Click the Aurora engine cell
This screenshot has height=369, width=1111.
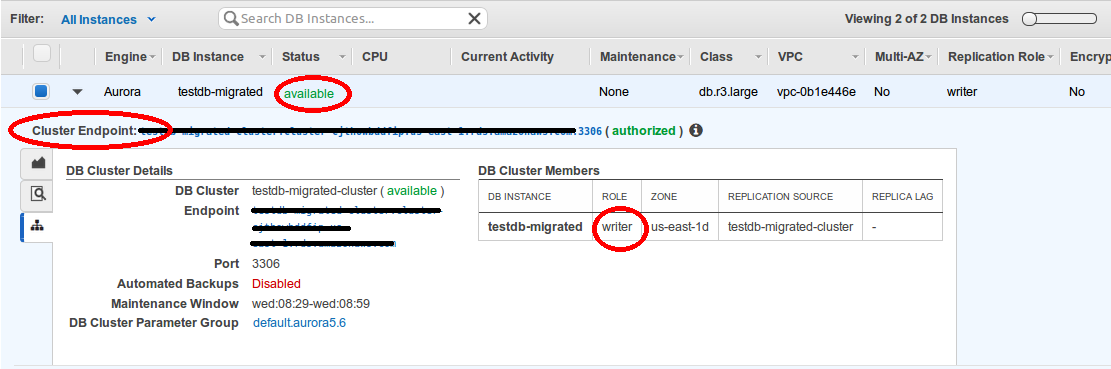point(122,91)
